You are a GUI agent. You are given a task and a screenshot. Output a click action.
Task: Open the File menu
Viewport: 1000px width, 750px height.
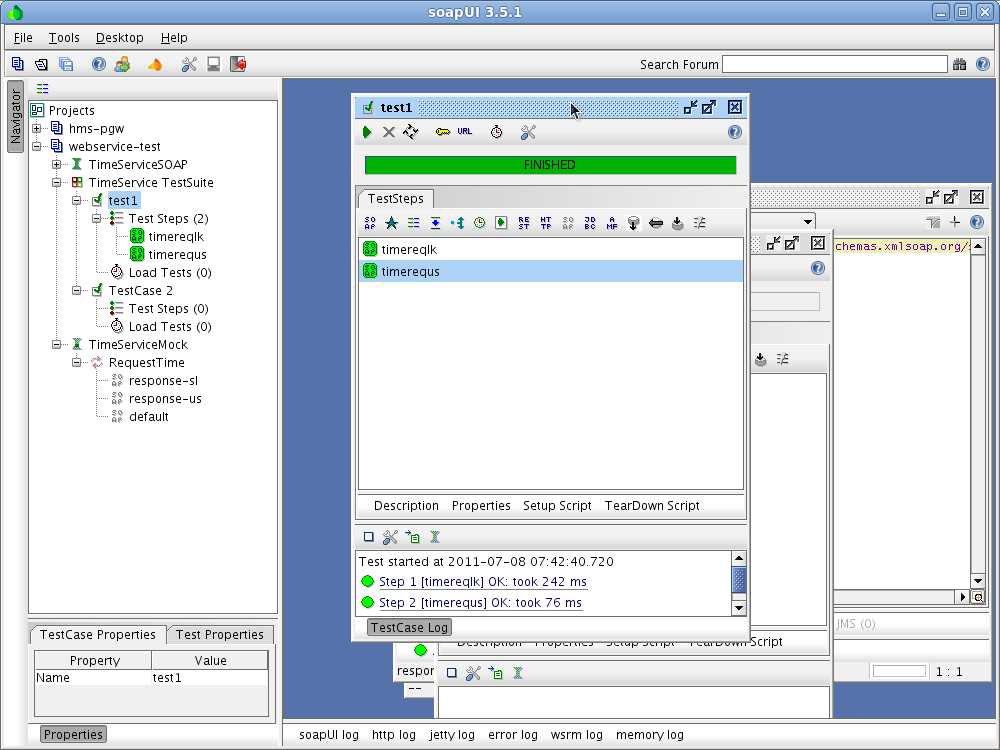[23, 38]
